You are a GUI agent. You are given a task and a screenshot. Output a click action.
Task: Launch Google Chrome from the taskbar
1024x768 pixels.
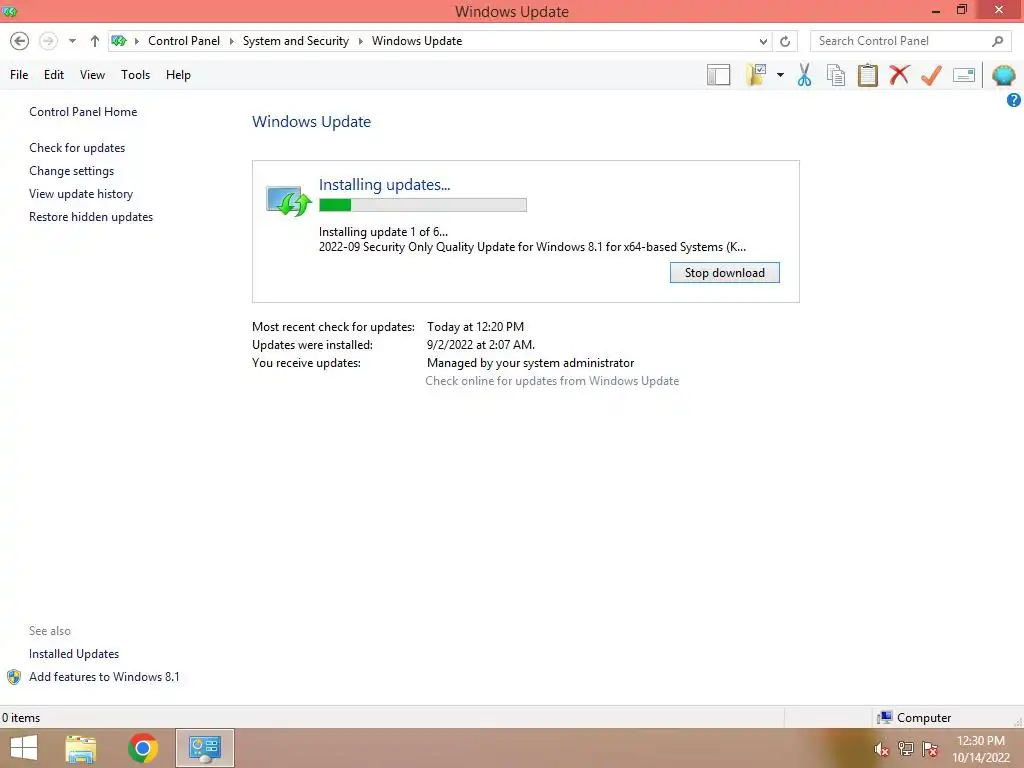143,748
